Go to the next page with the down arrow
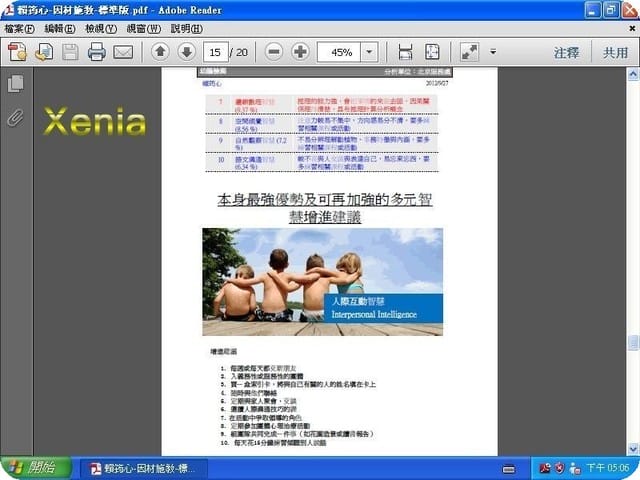 pos(187,52)
